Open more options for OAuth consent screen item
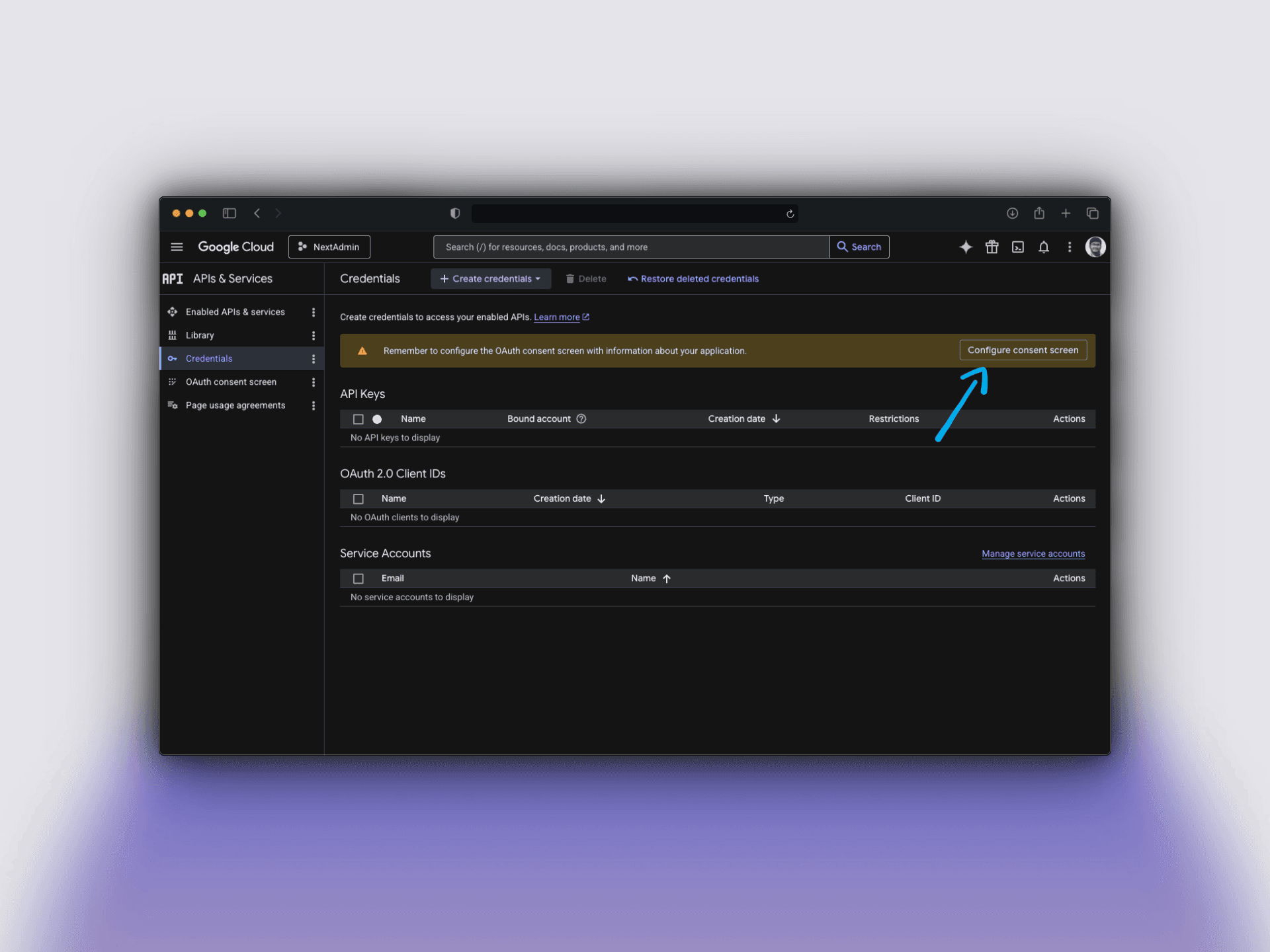Image resolution: width=1270 pixels, height=952 pixels. (314, 382)
